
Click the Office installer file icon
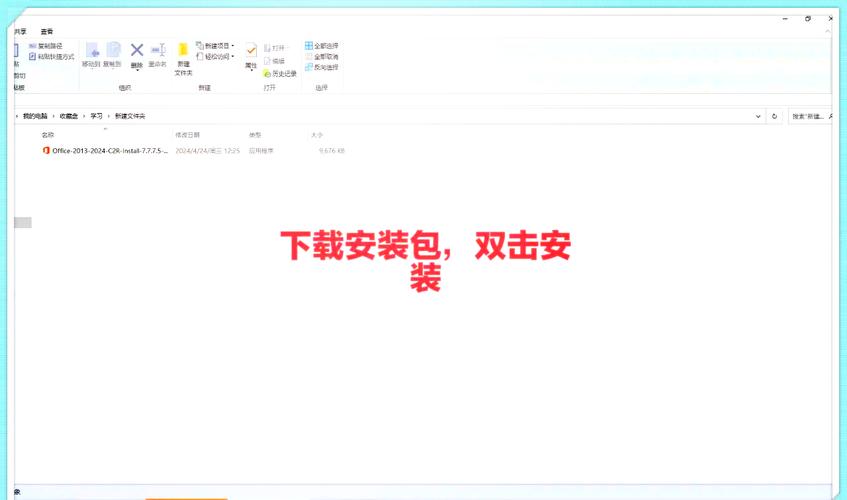46,151
